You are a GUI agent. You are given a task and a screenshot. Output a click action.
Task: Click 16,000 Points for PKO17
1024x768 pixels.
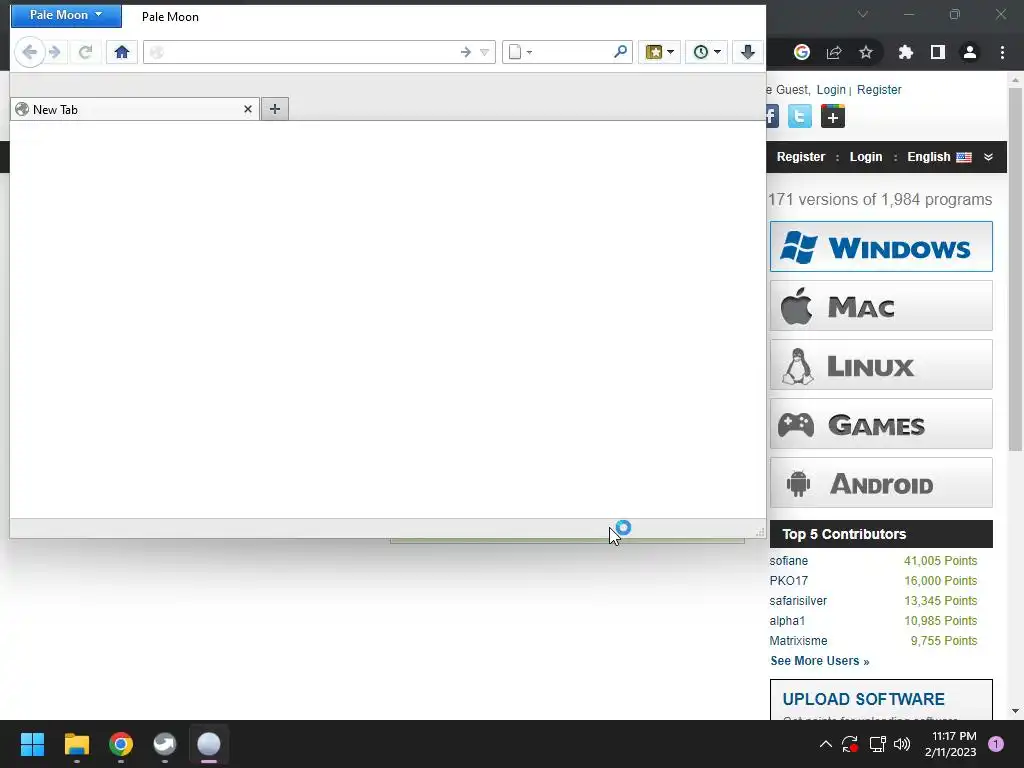tap(940, 581)
